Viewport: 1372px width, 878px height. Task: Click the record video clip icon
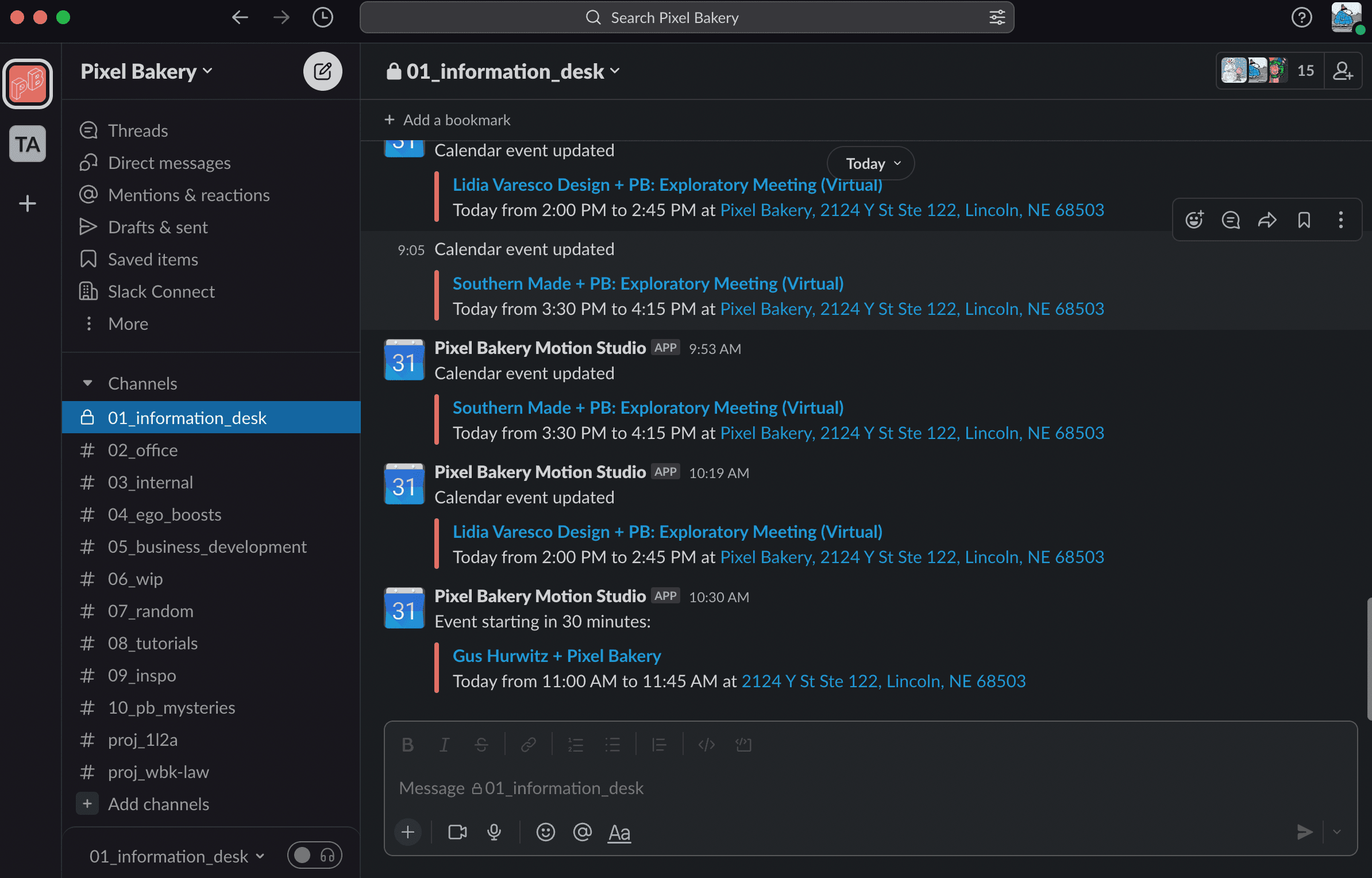[457, 831]
